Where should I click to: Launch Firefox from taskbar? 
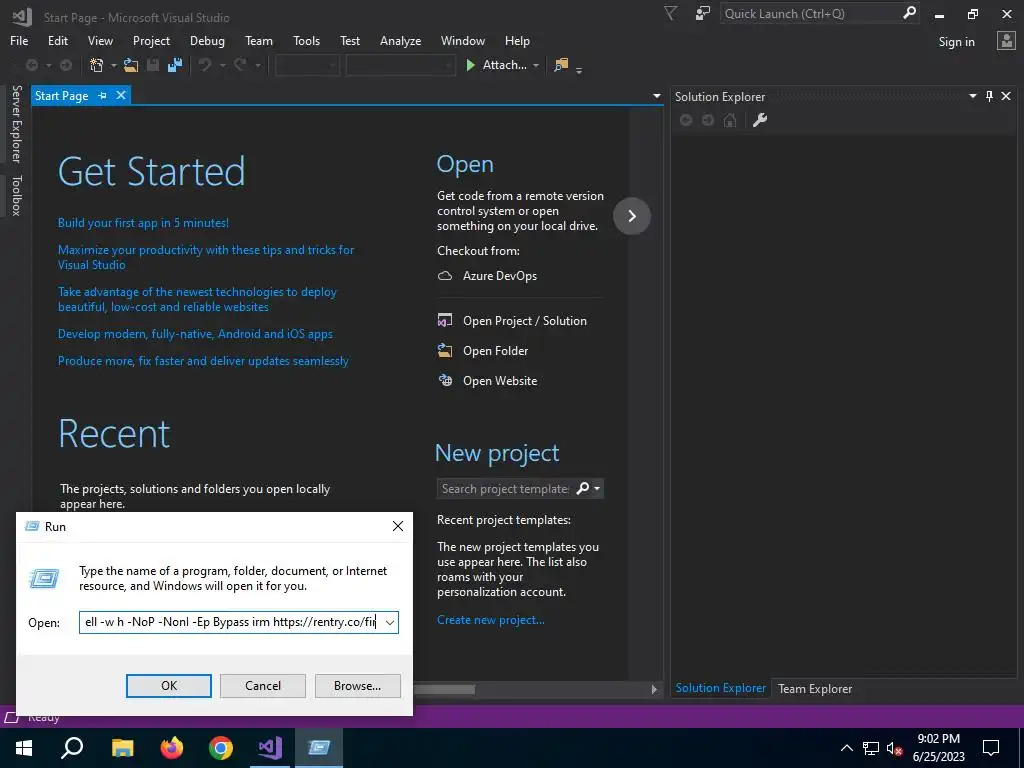tap(172, 748)
